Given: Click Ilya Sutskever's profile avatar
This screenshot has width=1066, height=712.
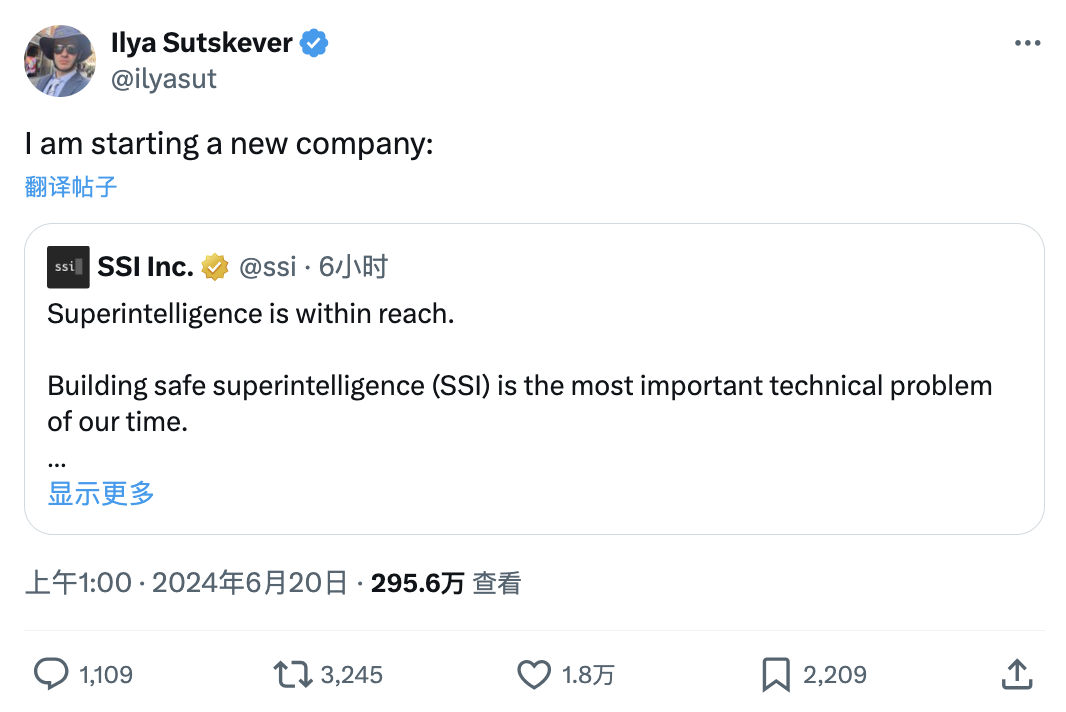Looking at the screenshot, I should (x=59, y=61).
